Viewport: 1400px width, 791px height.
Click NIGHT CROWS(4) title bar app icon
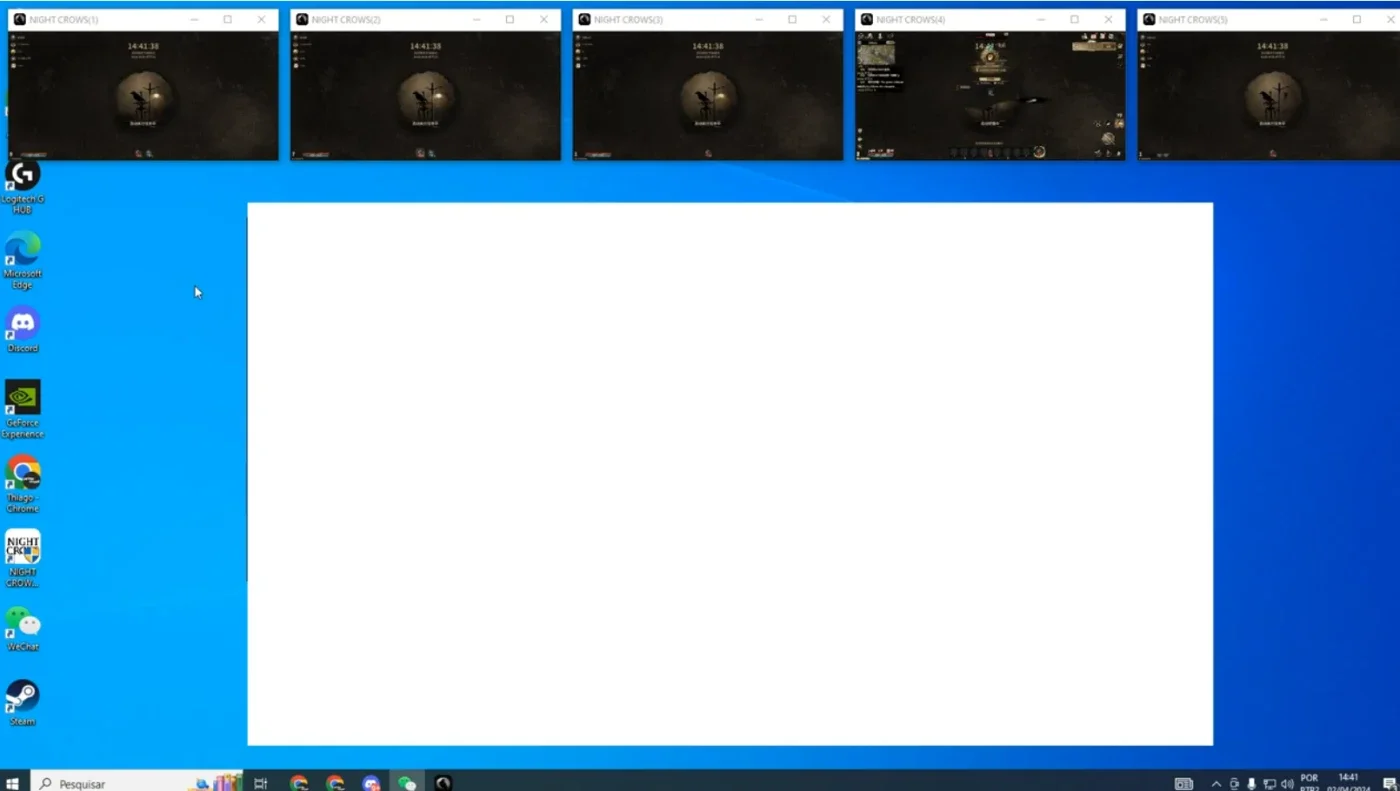tap(866, 19)
